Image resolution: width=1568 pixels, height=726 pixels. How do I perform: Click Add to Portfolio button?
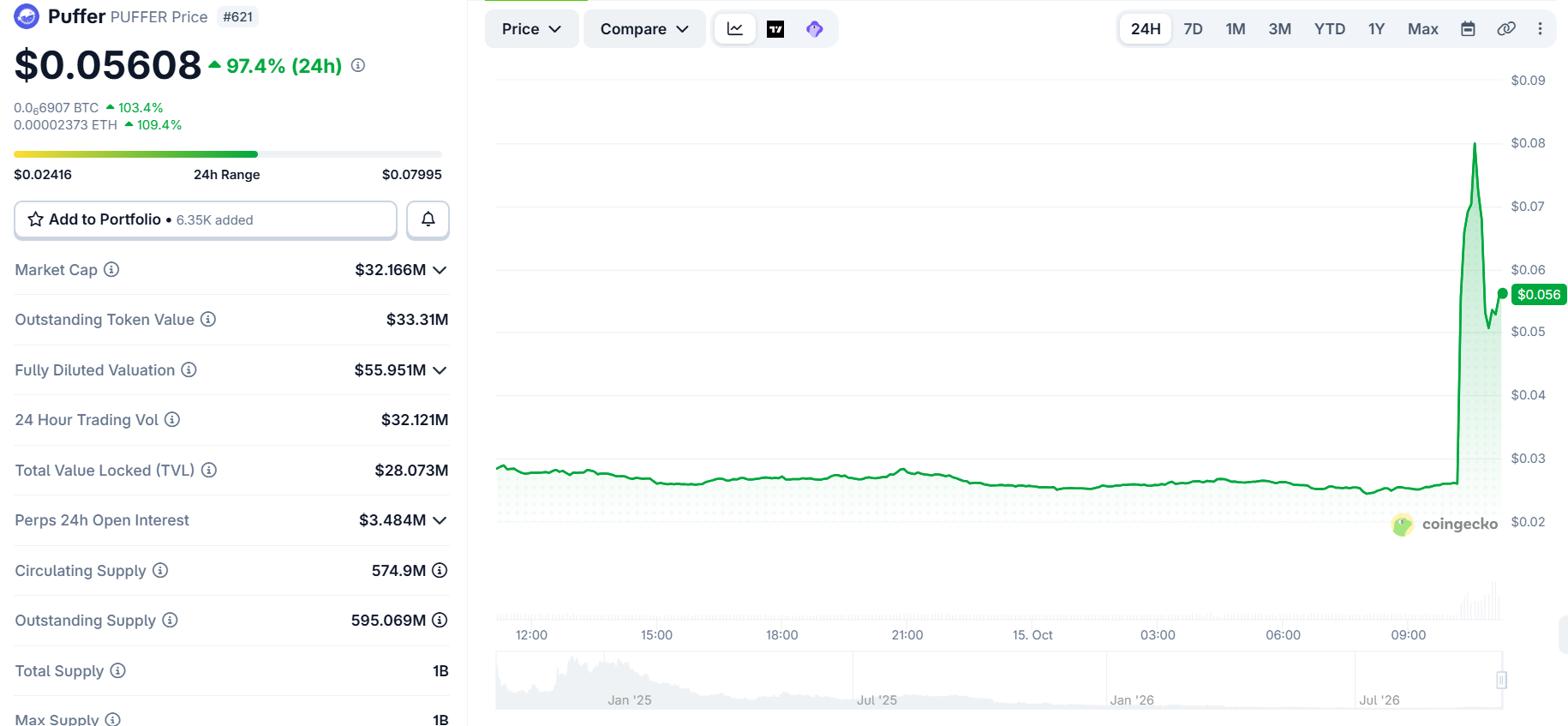pyautogui.click(x=206, y=219)
